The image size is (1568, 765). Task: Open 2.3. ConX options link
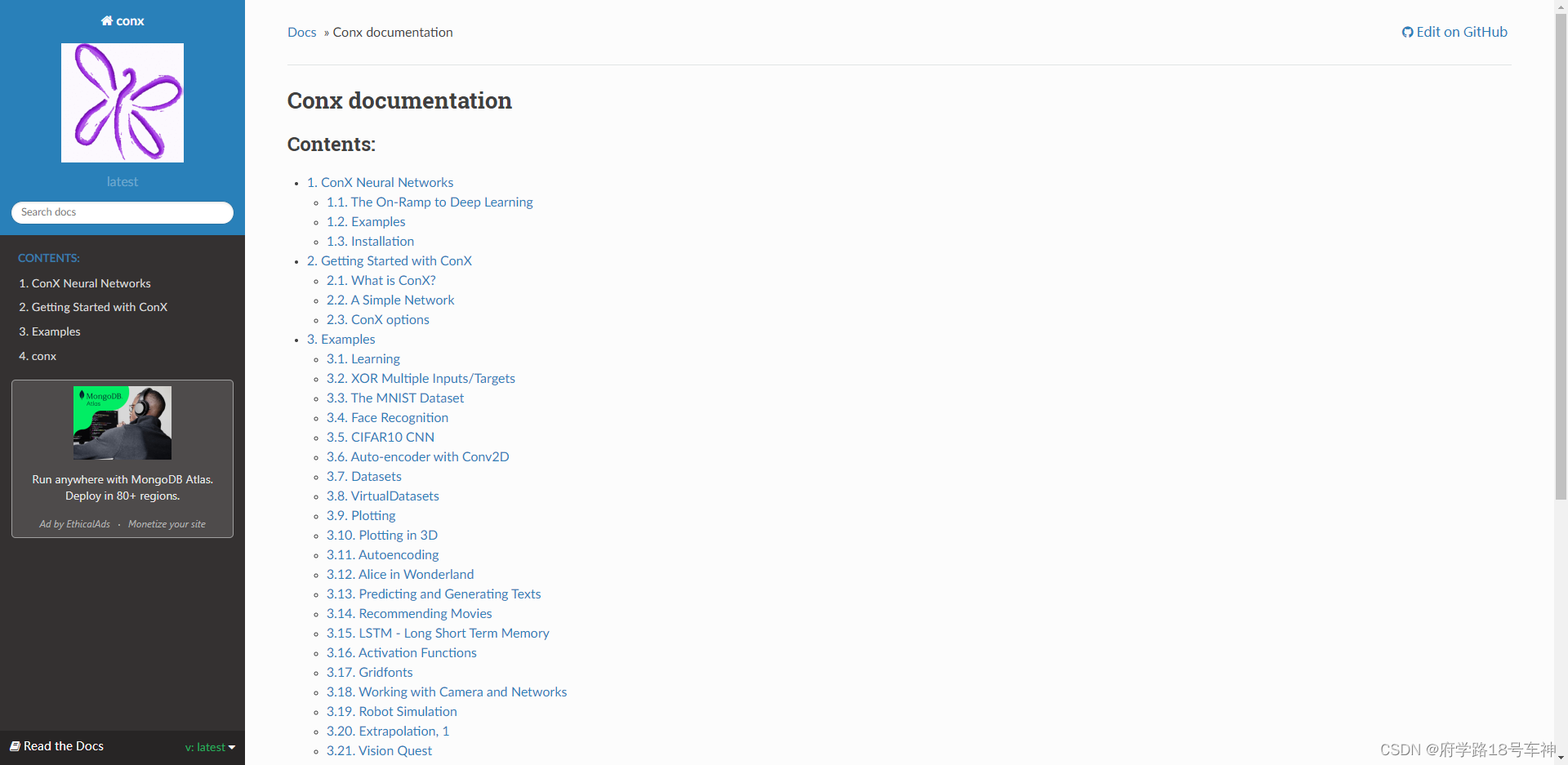(x=378, y=320)
